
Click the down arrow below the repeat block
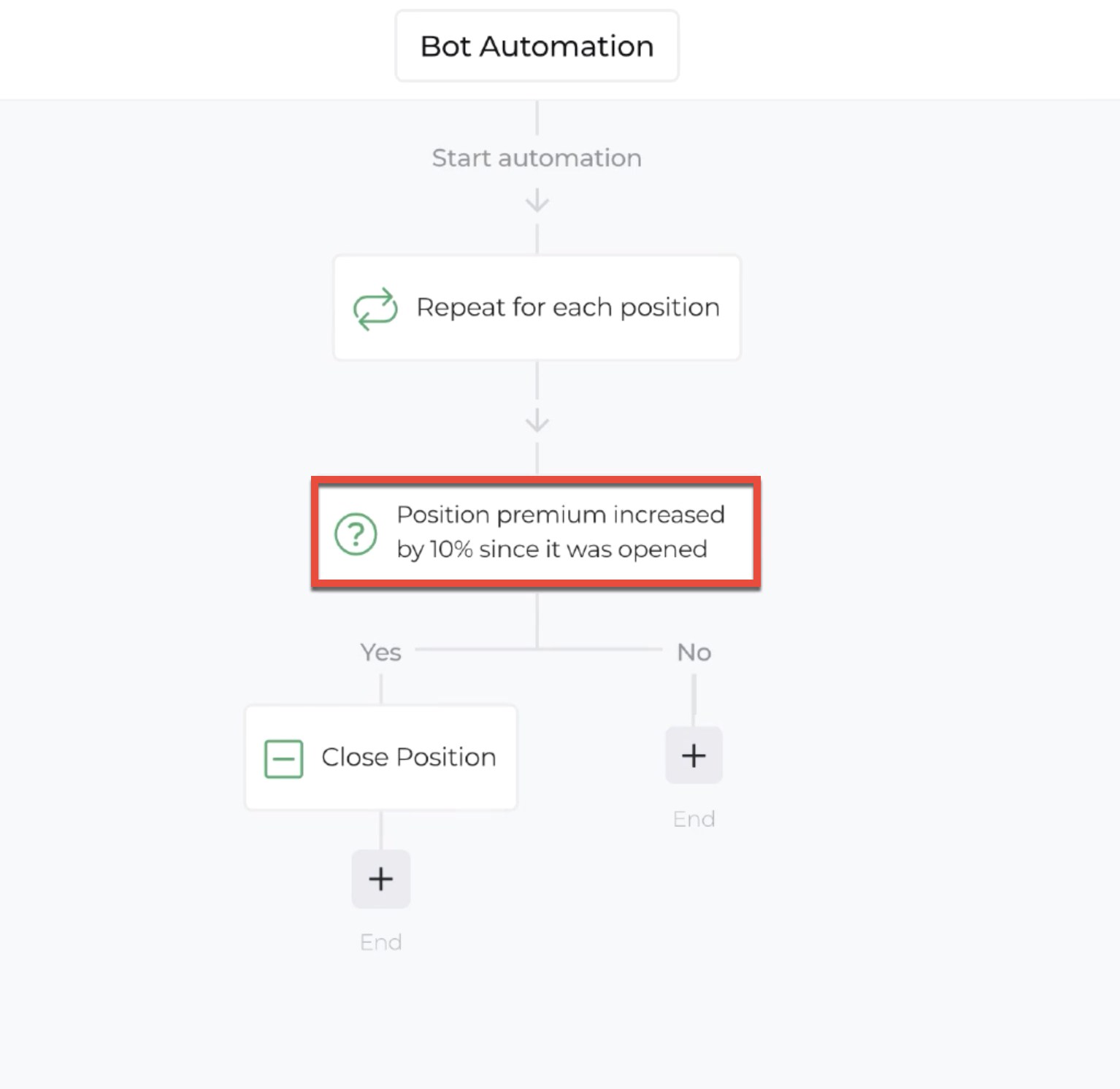tap(537, 421)
